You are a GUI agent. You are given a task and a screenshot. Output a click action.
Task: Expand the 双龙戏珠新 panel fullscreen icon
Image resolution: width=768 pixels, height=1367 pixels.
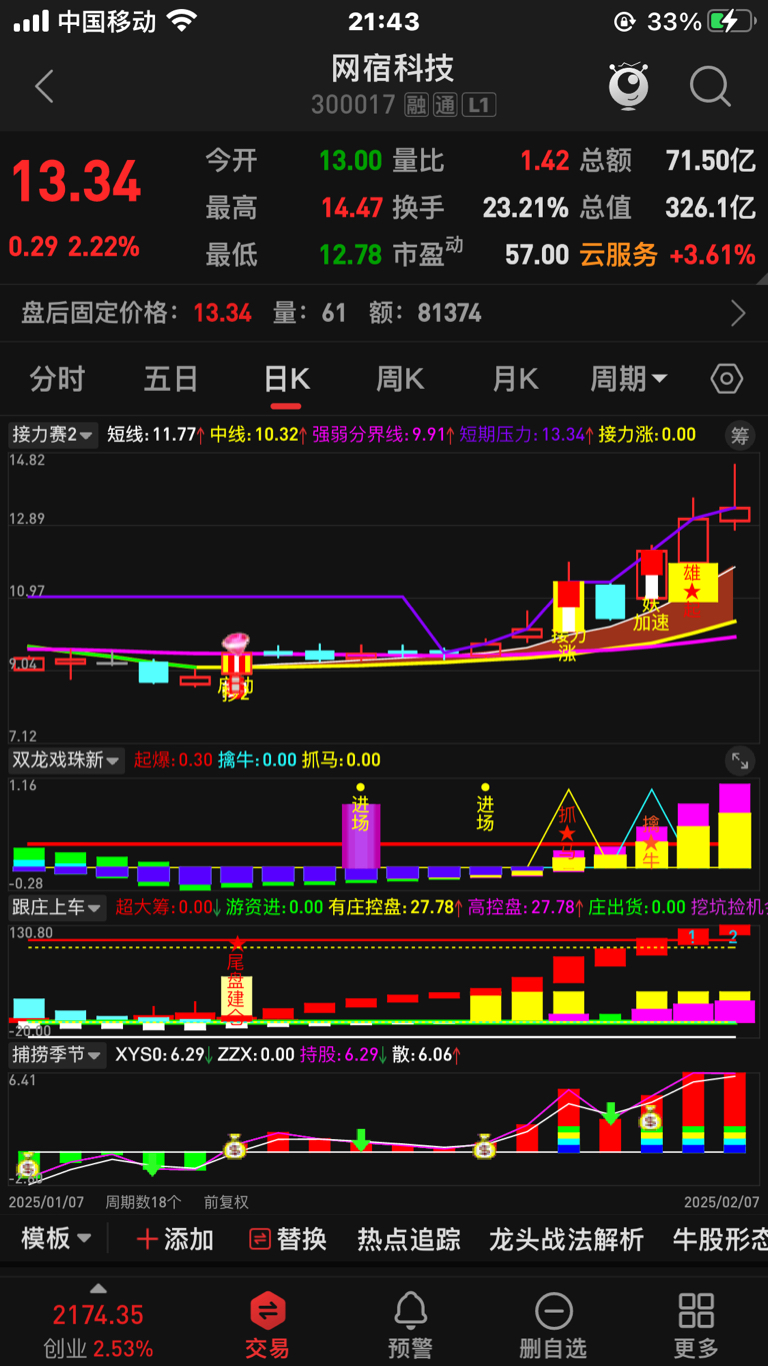[x=740, y=761]
